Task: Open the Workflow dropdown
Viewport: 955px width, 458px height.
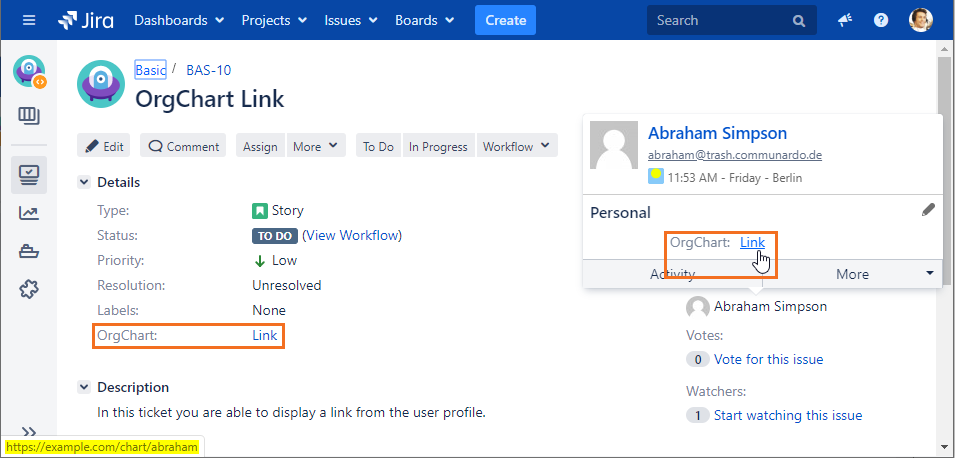Action: pos(516,146)
